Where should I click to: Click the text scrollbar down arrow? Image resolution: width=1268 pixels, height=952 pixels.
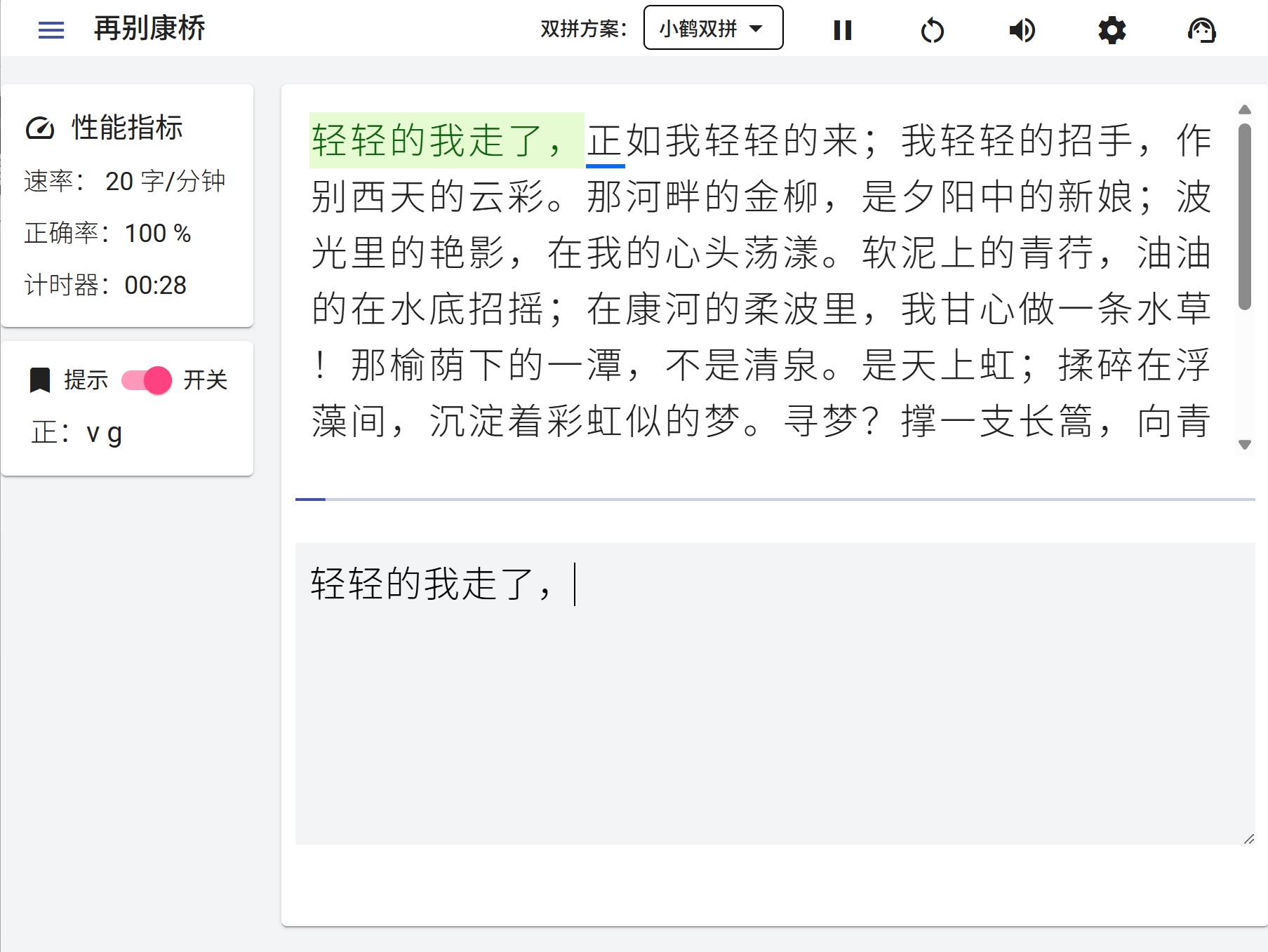(1245, 445)
